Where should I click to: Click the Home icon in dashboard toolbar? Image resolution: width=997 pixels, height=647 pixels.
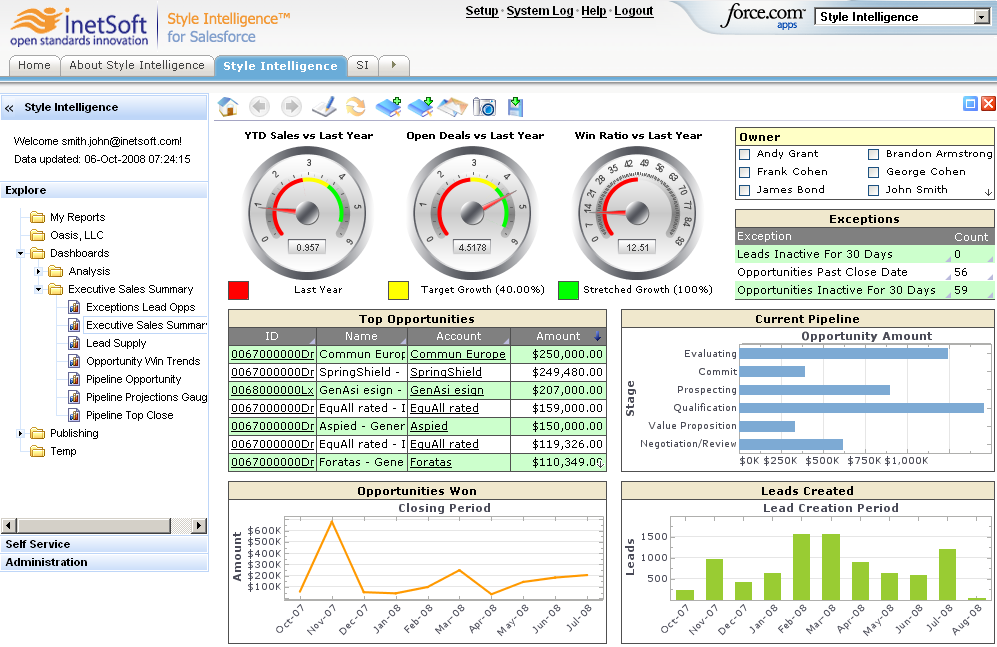pyautogui.click(x=228, y=106)
